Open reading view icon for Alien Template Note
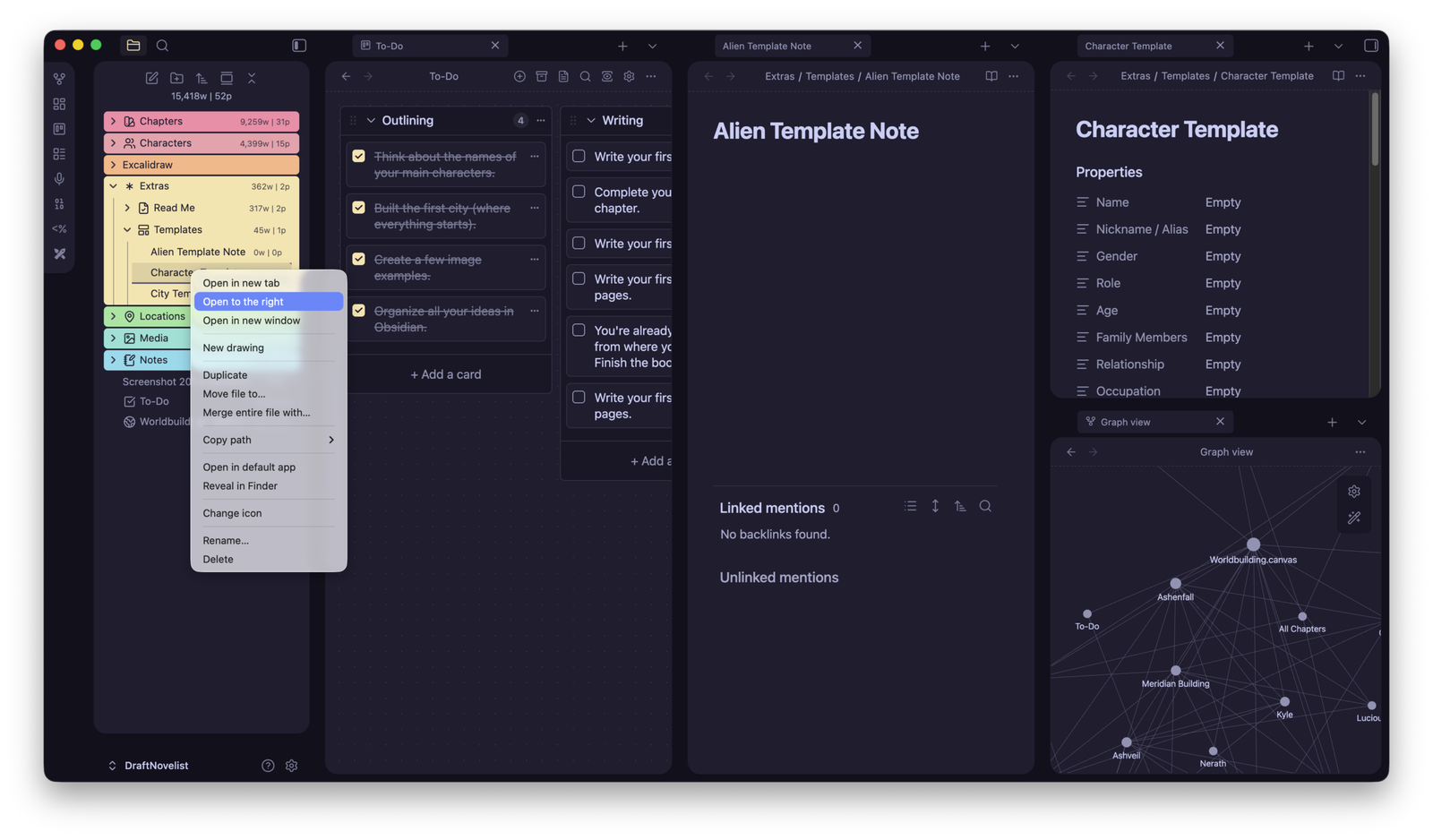This screenshot has height=840, width=1433. click(991, 76)
